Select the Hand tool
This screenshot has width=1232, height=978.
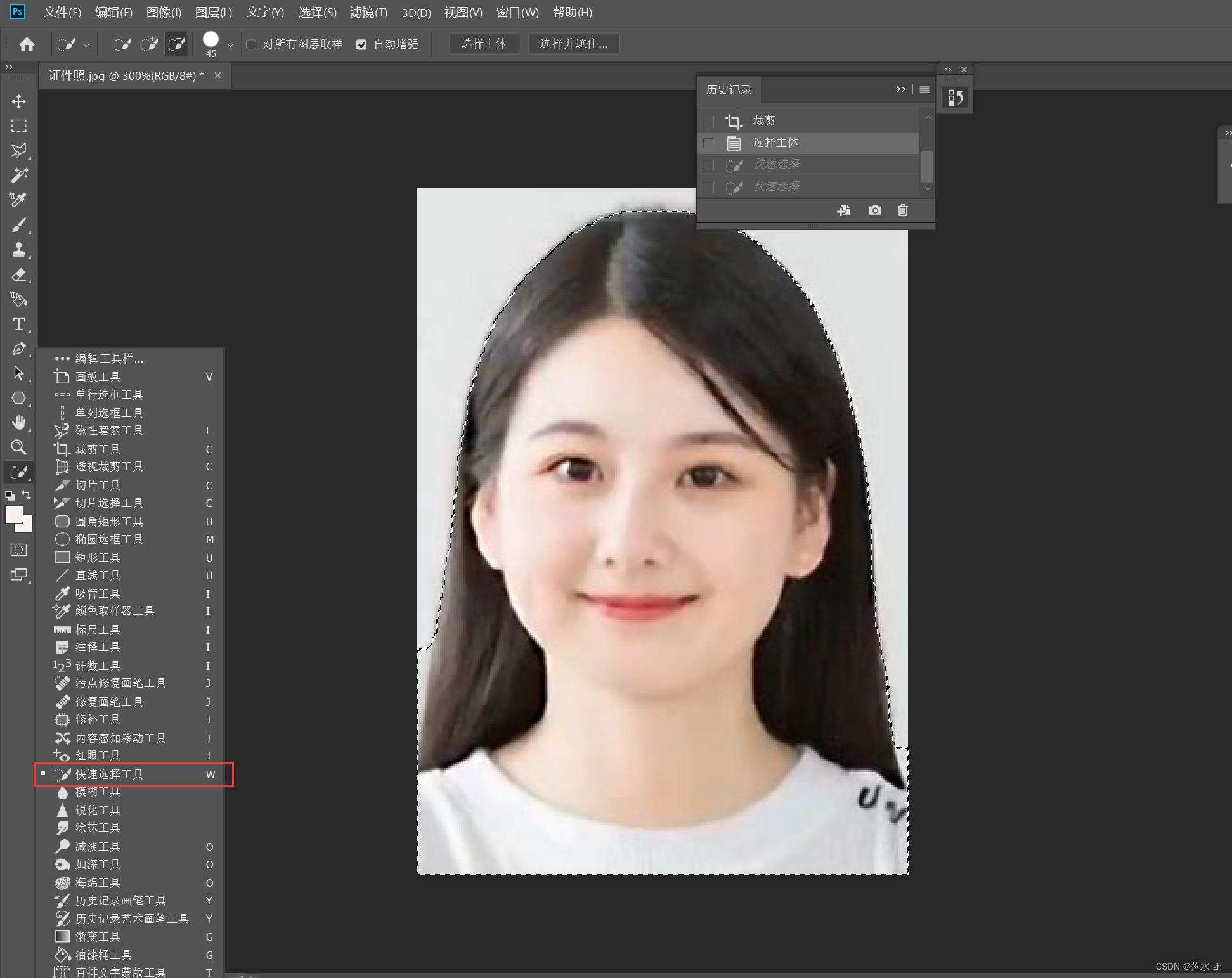tap(19, 423)
